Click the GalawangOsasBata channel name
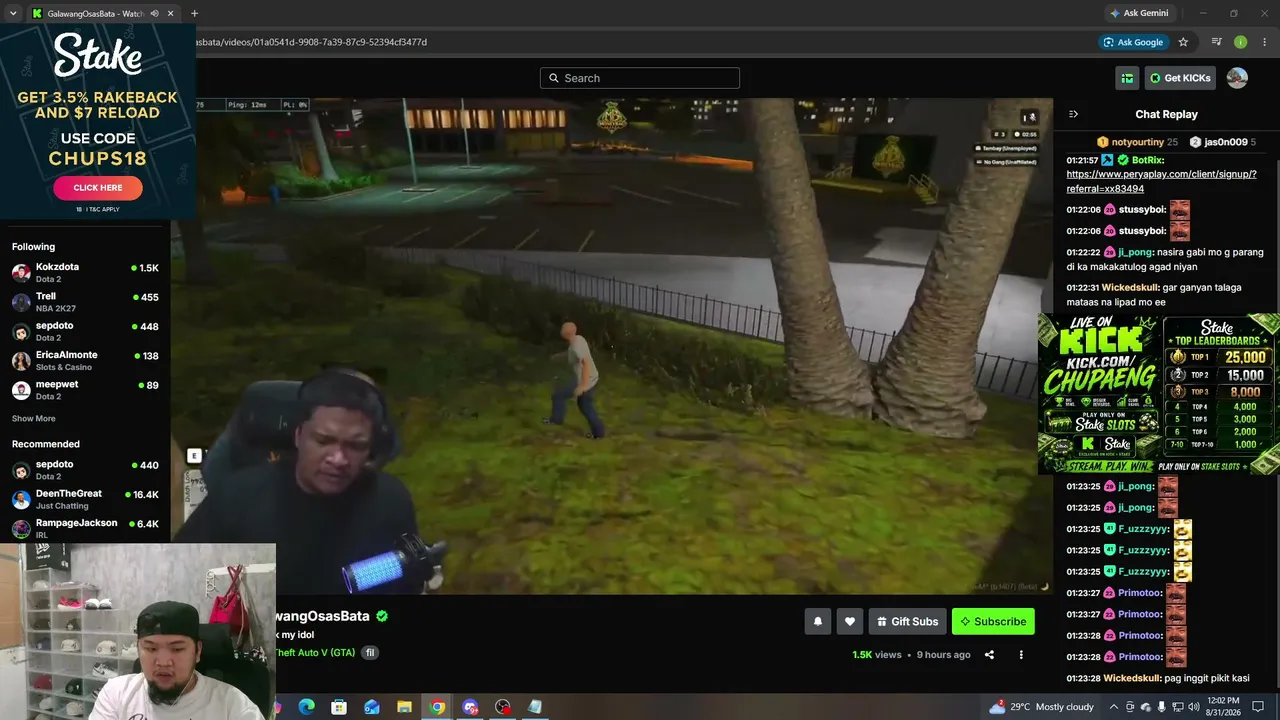1280x720 pixels. (x=322, y=617)
